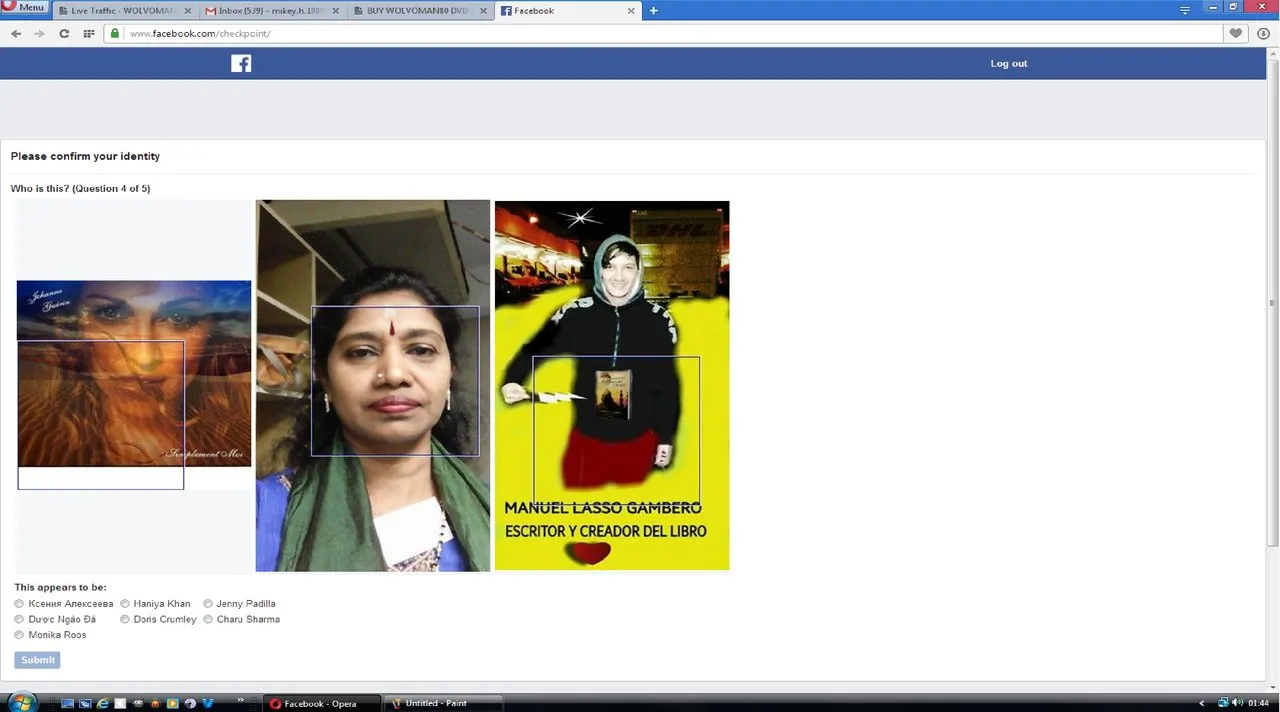Select radio option Ксения Алексеева
Screen dimensions: 1280x712
tap(19, 604)
